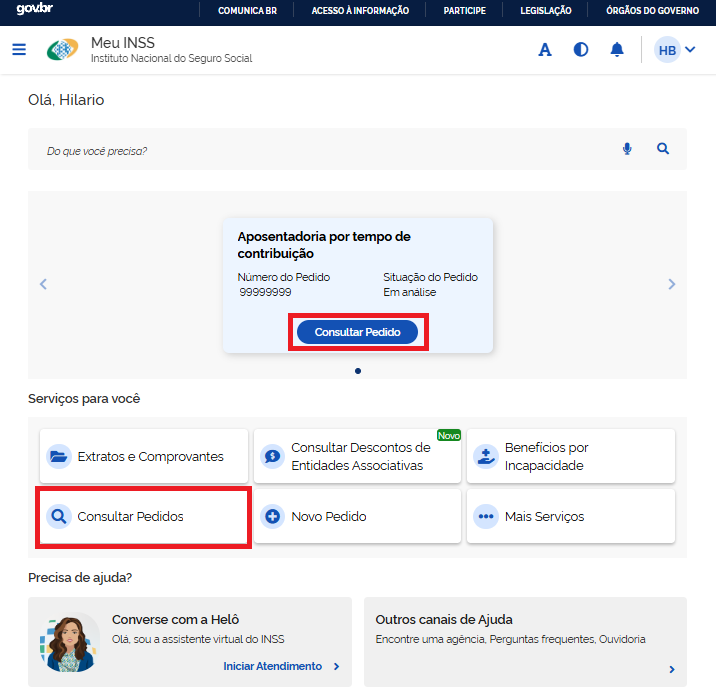
Task: Open Mais Serviços
Action: (x=571, y=516)
